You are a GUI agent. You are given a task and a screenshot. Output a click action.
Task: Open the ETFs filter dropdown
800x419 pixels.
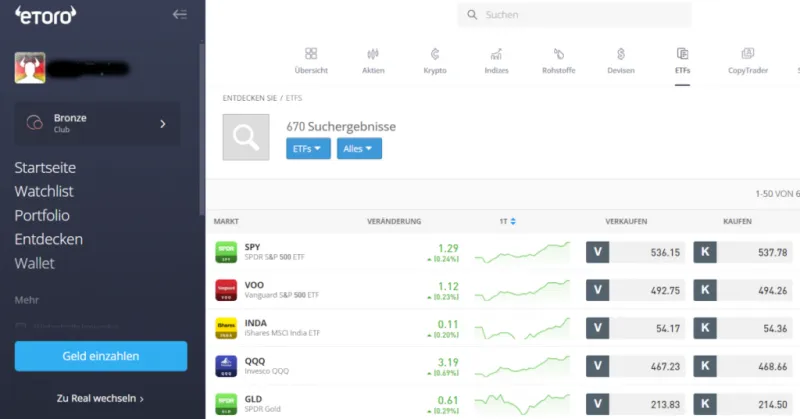point(308,149)
